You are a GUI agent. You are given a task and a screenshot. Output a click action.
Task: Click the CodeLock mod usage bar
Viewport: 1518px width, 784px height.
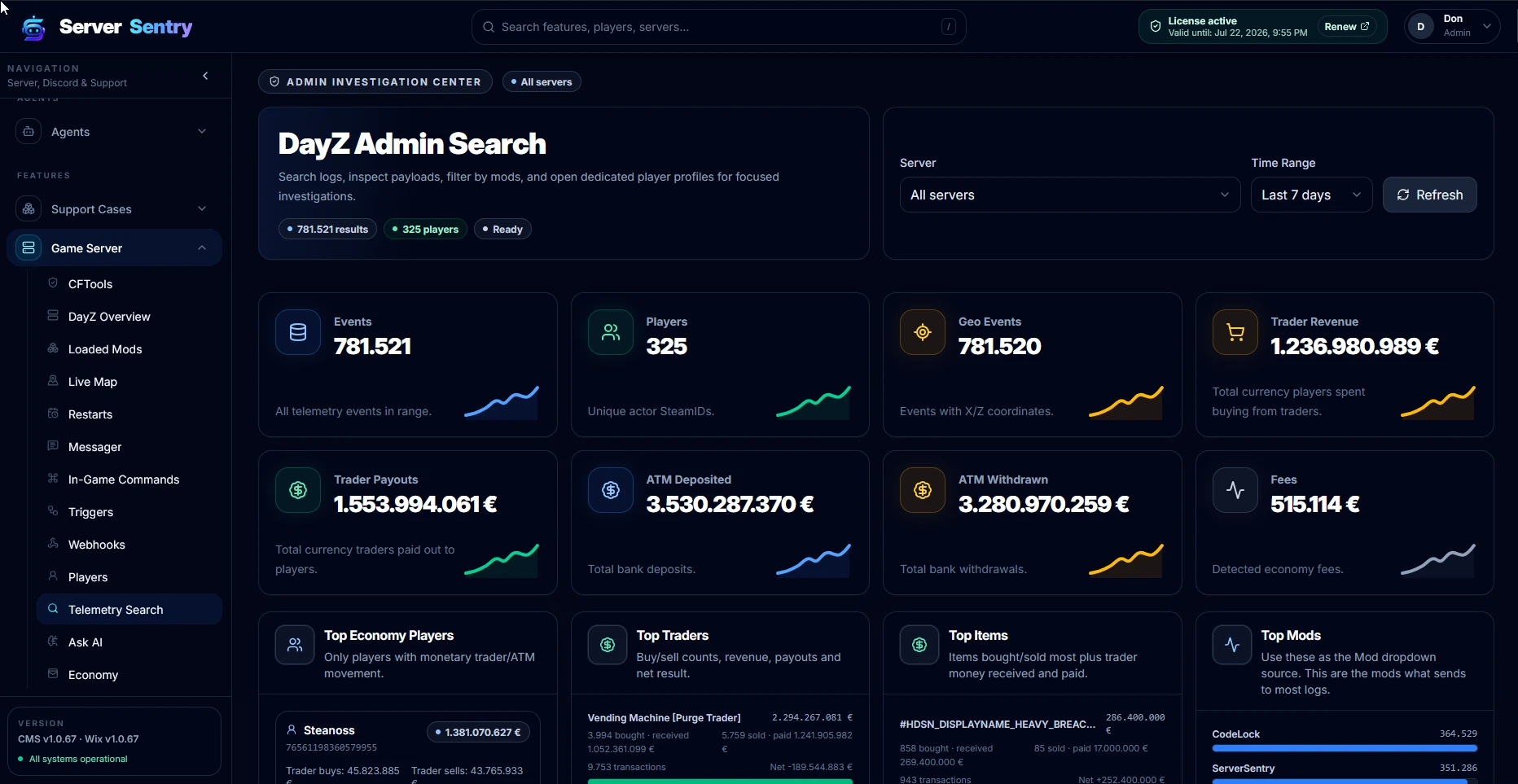(x=1345, y=747)
